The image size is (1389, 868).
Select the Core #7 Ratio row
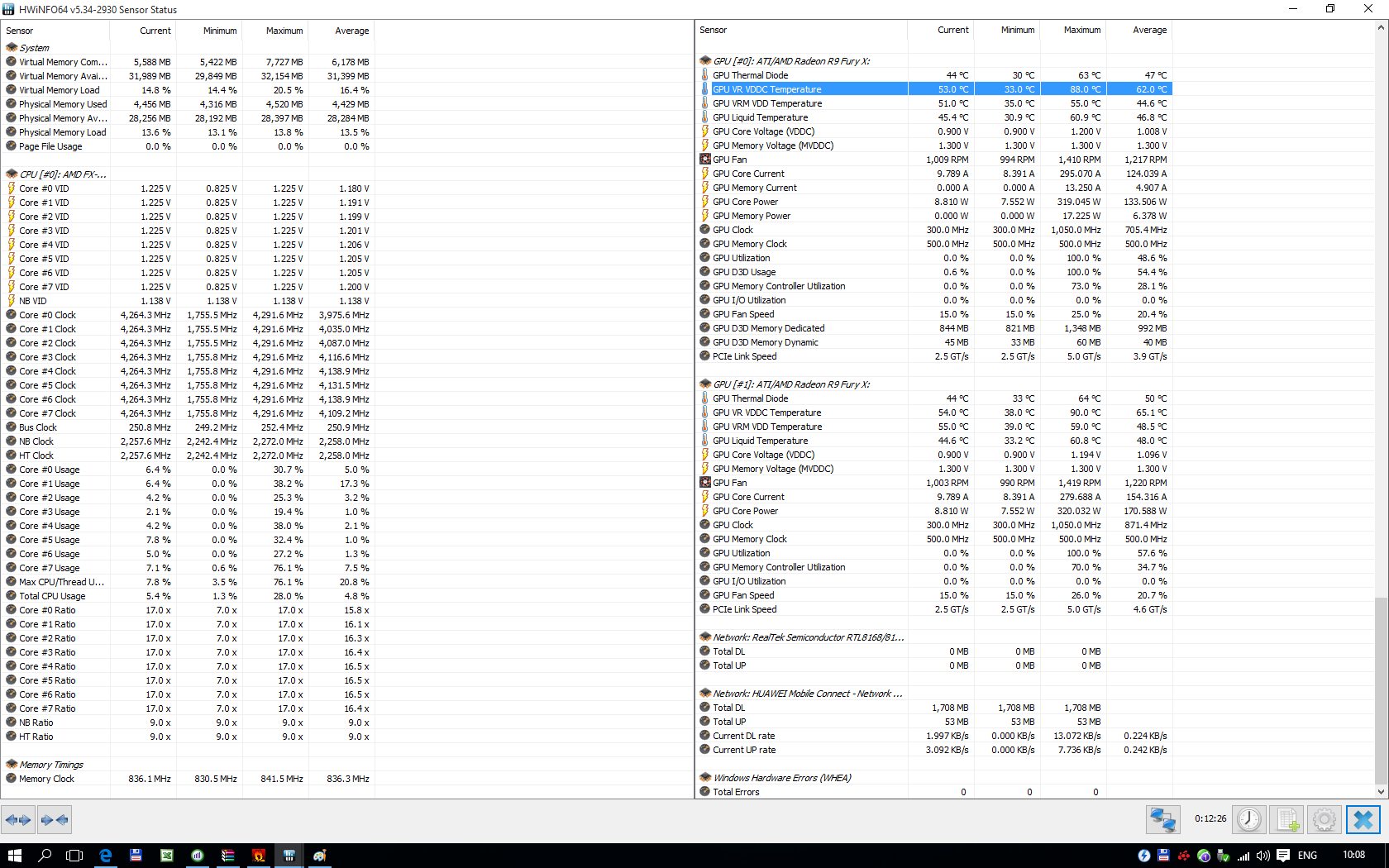188,708
